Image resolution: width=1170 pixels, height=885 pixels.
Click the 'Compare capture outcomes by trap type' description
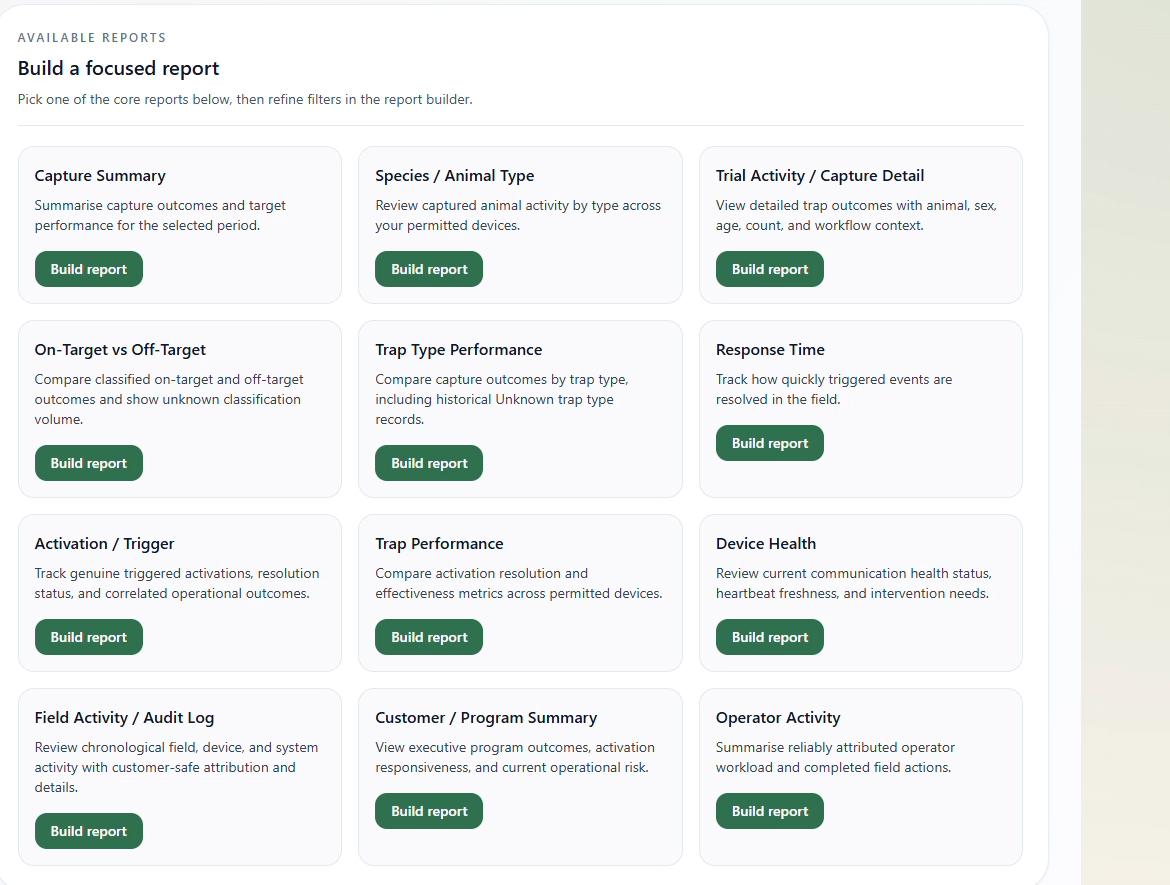pyautogui.click(x=502, y=399)
